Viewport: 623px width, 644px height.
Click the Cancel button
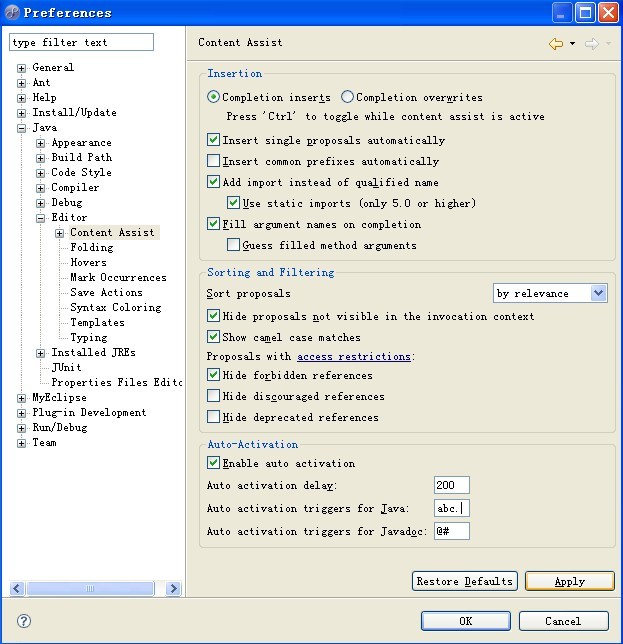point(563,621)
